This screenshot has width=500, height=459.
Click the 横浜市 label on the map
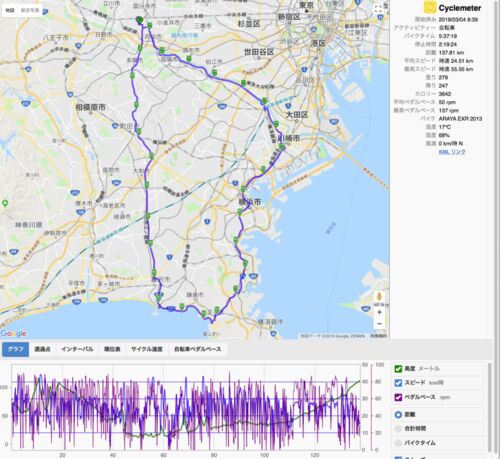coord(250,202)
